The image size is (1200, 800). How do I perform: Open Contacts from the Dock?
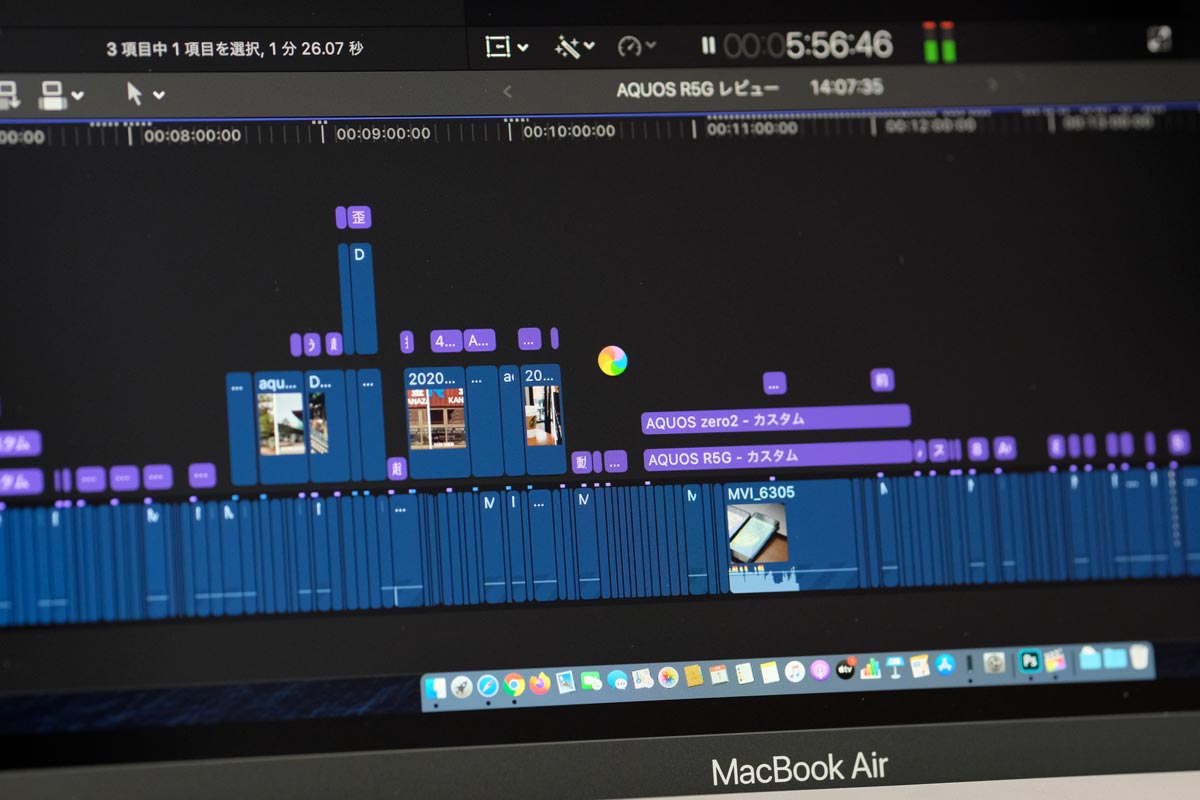point(693,676)
